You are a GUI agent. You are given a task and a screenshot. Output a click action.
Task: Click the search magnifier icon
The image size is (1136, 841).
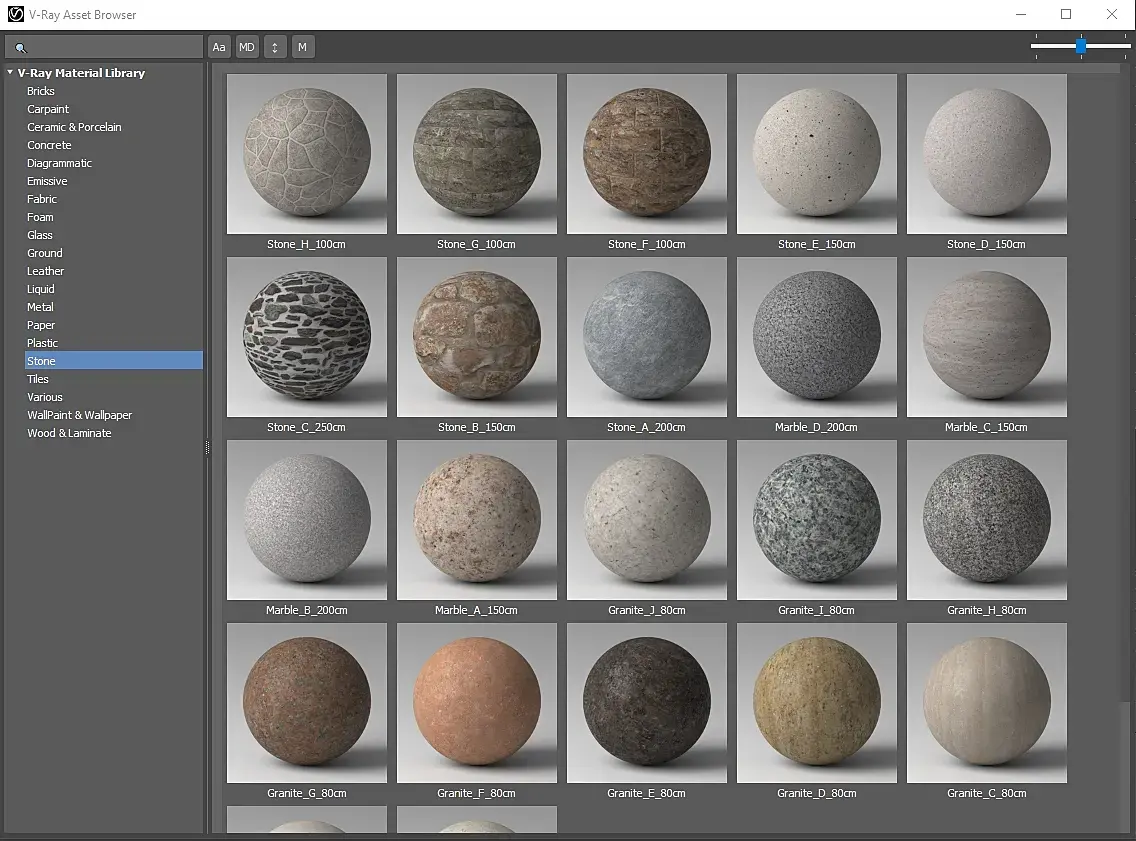21,48
